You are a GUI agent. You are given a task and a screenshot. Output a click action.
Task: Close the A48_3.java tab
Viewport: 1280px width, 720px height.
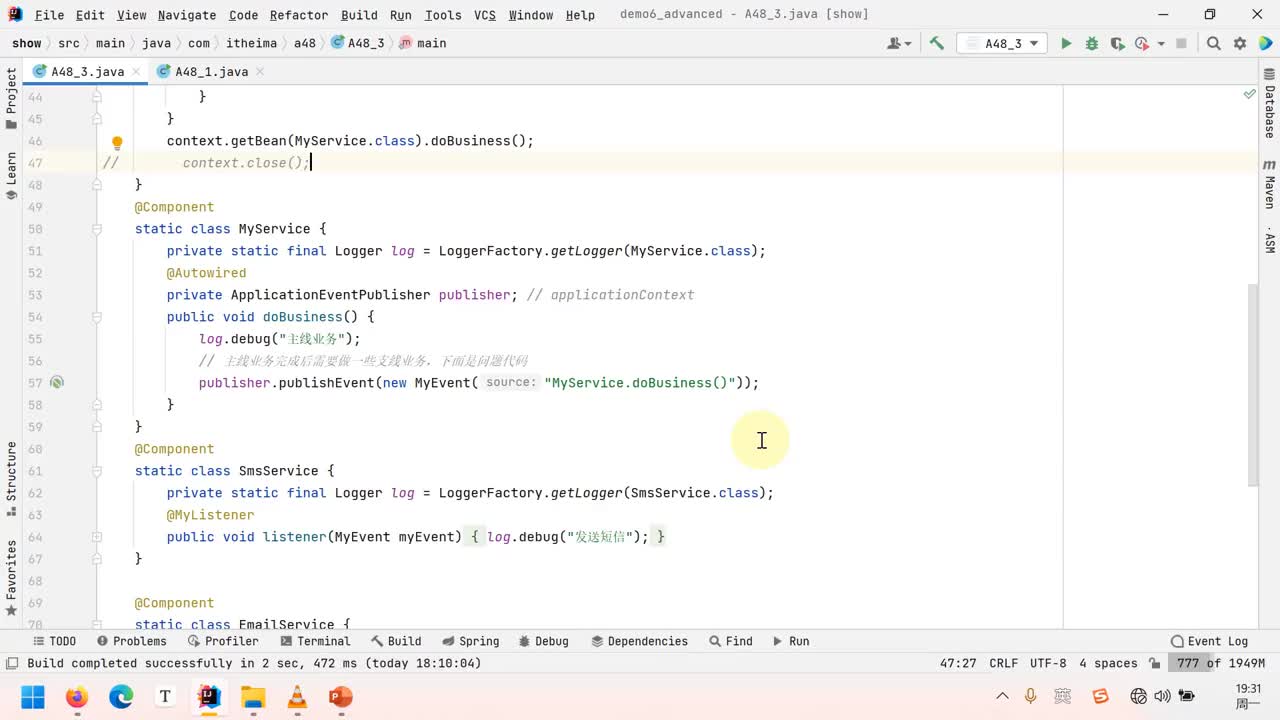138,71
